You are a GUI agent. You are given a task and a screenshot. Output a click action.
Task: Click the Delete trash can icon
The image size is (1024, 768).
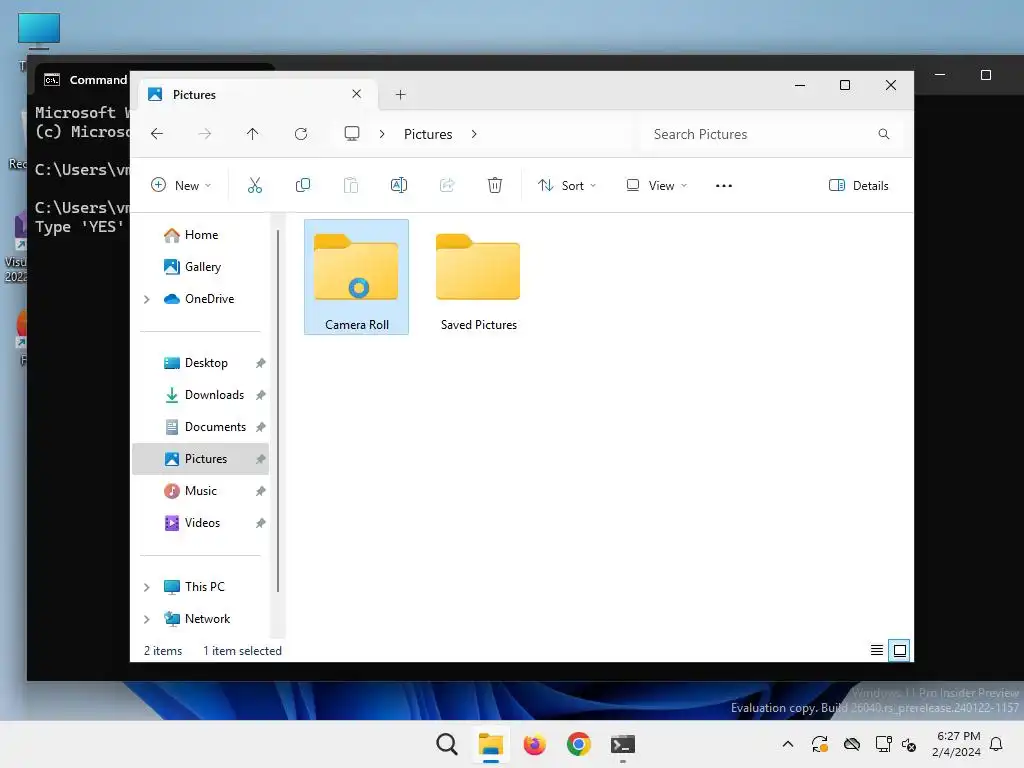pyautogui.click(x=495, y=185)
